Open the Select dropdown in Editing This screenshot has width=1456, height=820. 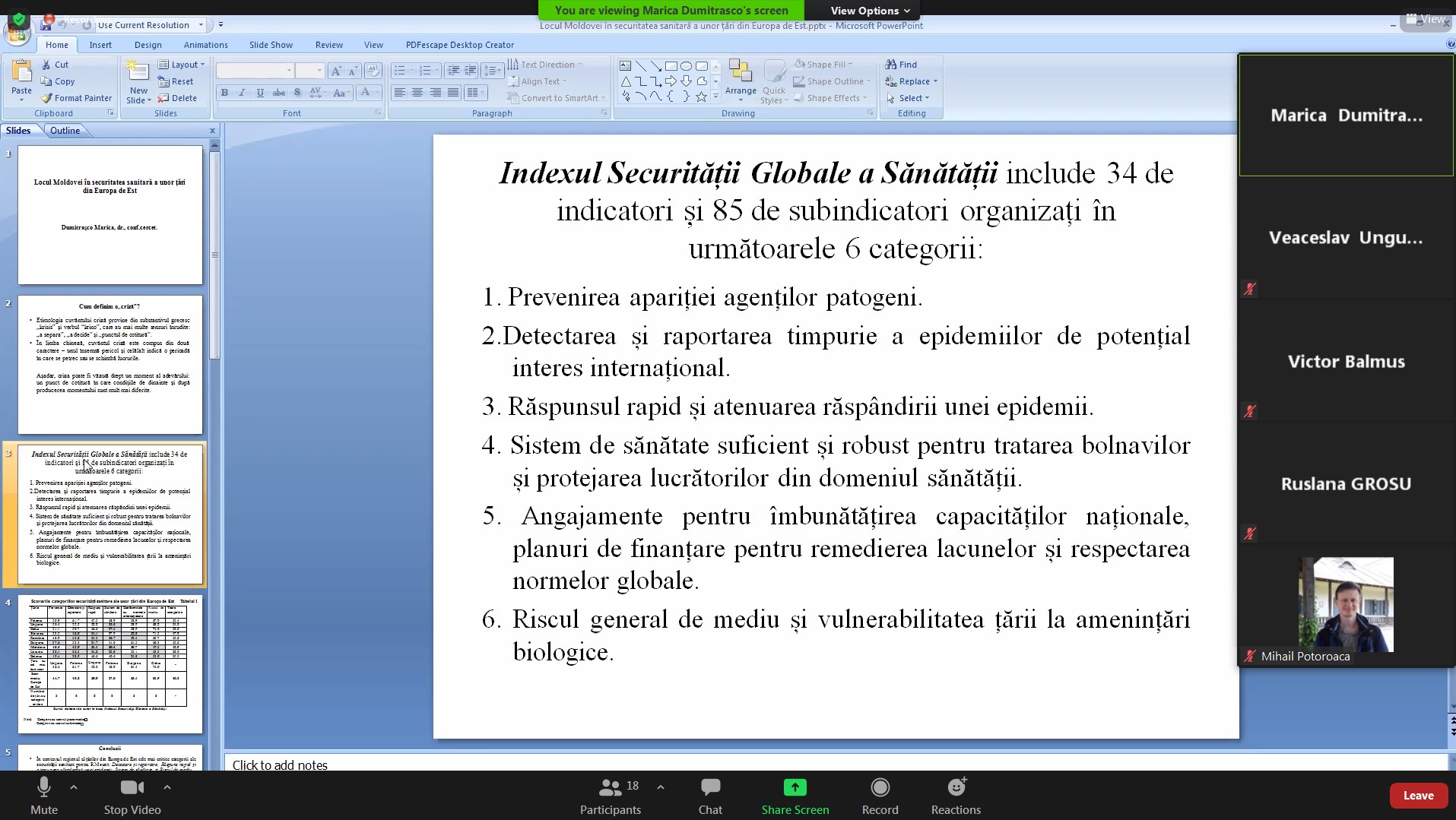[x=907, y=98]
